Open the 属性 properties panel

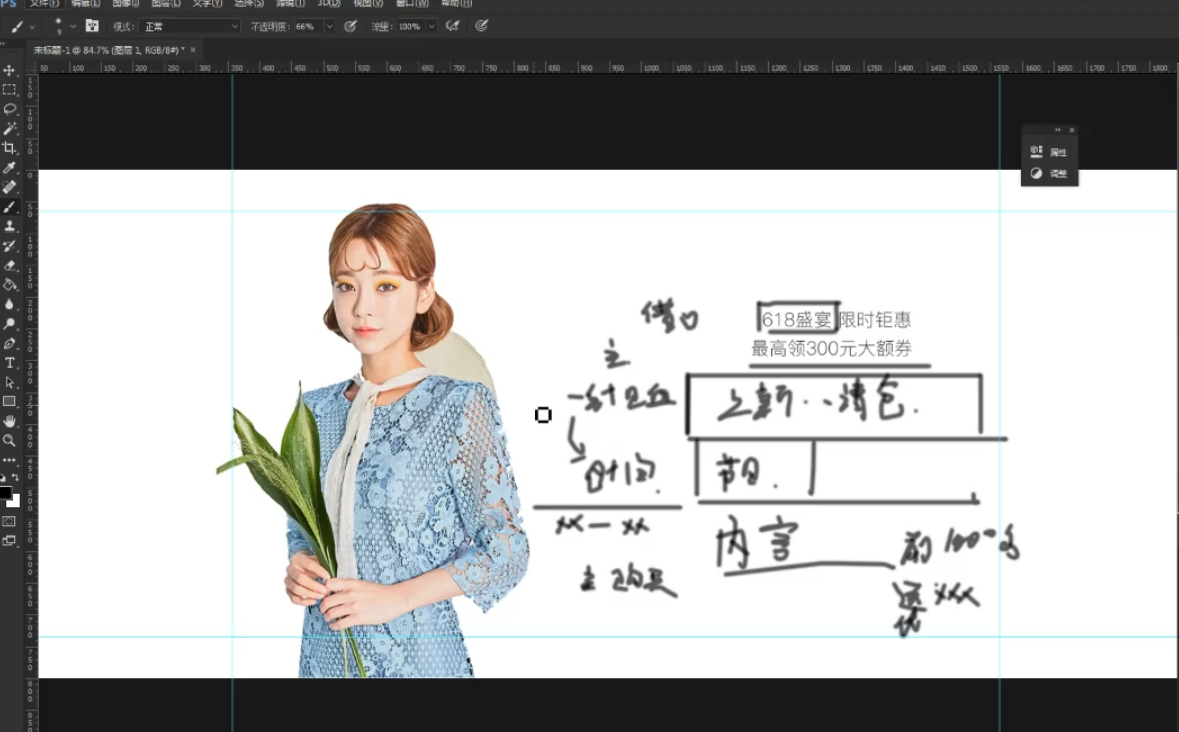coord(1049,153)
